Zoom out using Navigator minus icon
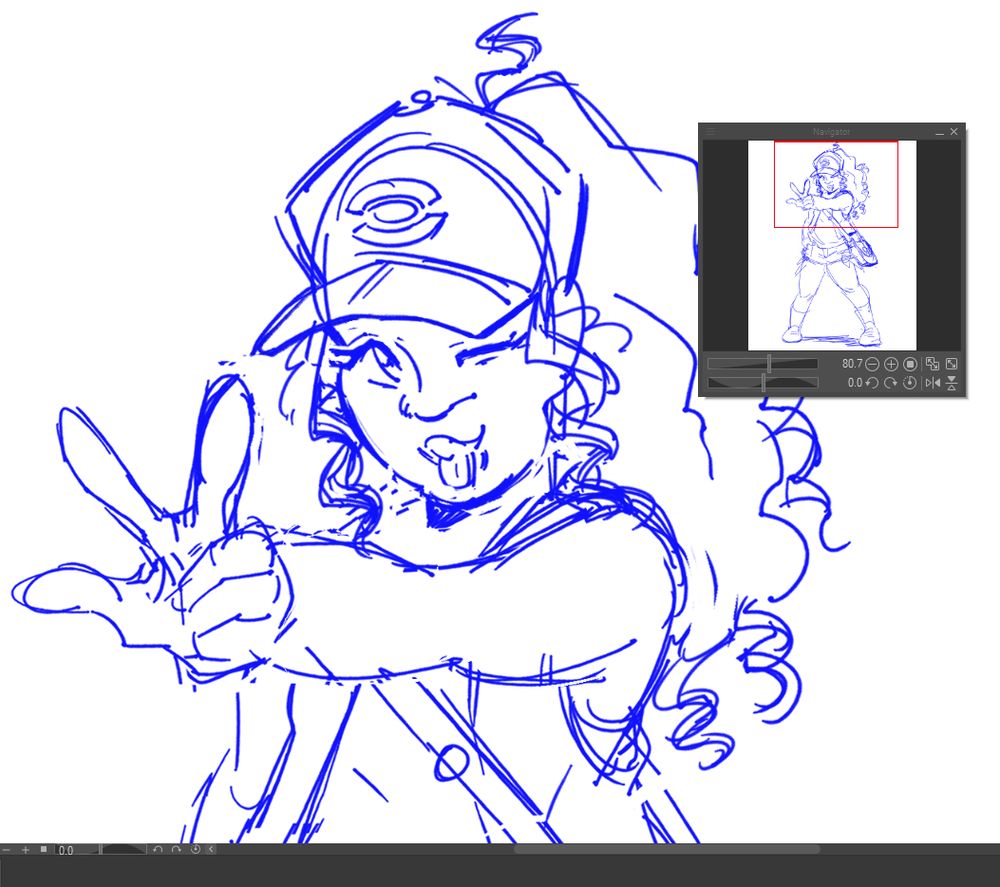Screen dimensions: 1000x887 (872, 364)
